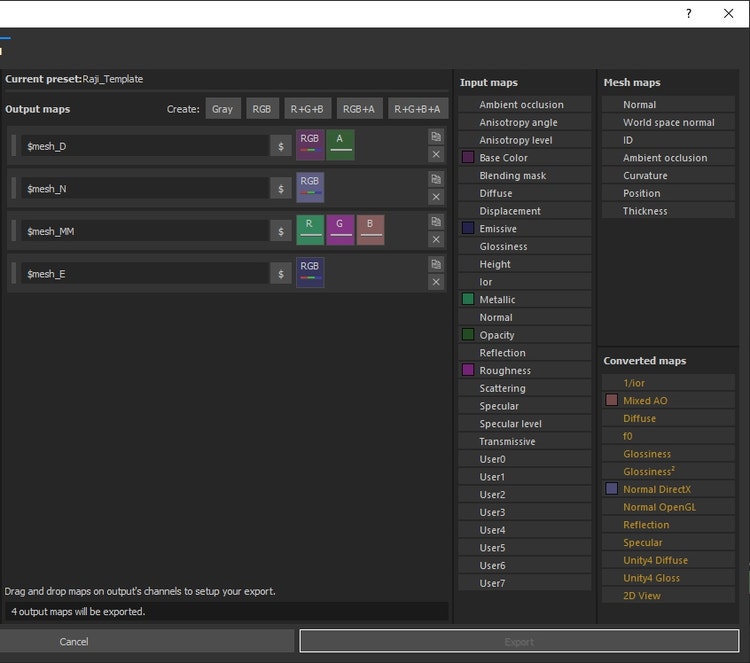Select Normal DirectX in Converted maps
The width and height of the screenshot is (750, 663).
coord(656,489)
